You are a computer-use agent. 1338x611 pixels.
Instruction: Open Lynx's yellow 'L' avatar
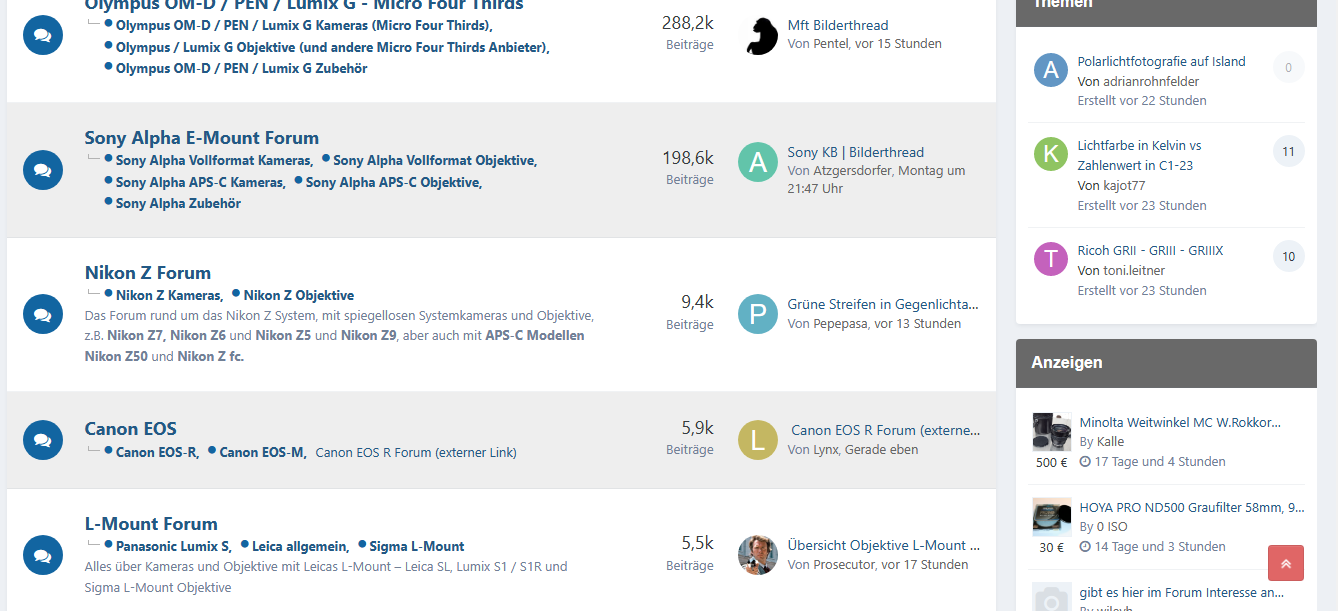757,440
